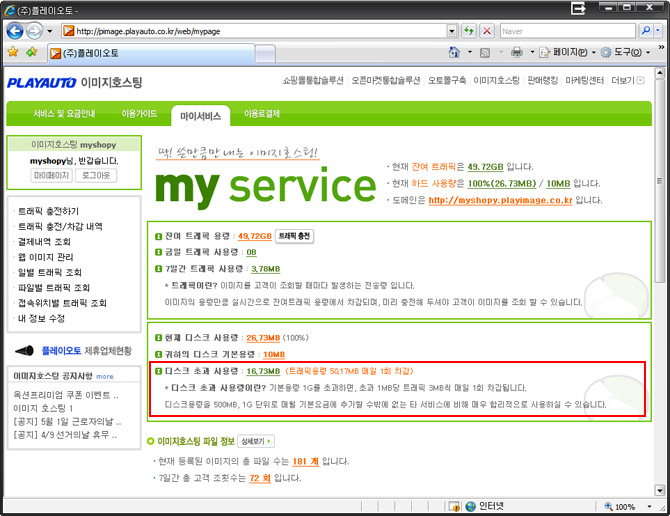Open the 페이지(P) toolbar dropdown
This screenshot has height=516, width=670.
(567, 52)
